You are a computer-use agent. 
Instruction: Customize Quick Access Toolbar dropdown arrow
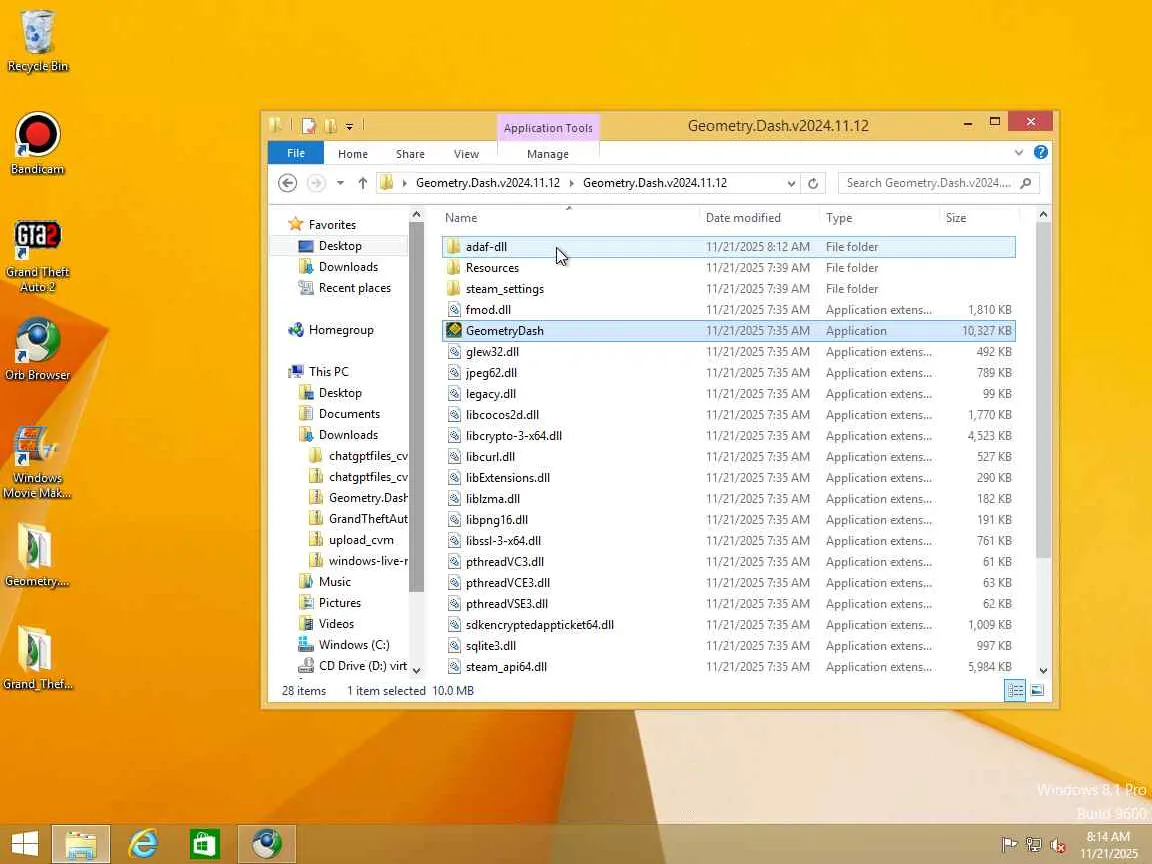pyautogui.click(x=349, y=126)
